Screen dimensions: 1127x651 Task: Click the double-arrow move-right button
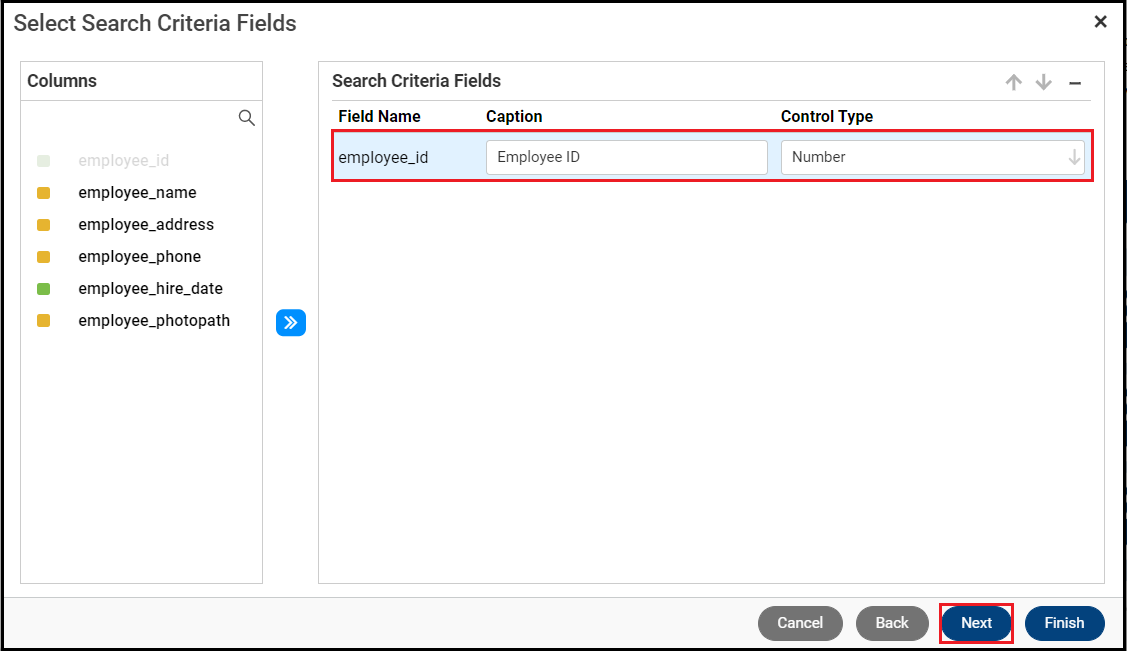pyautogui.click(x=291, y=323)
